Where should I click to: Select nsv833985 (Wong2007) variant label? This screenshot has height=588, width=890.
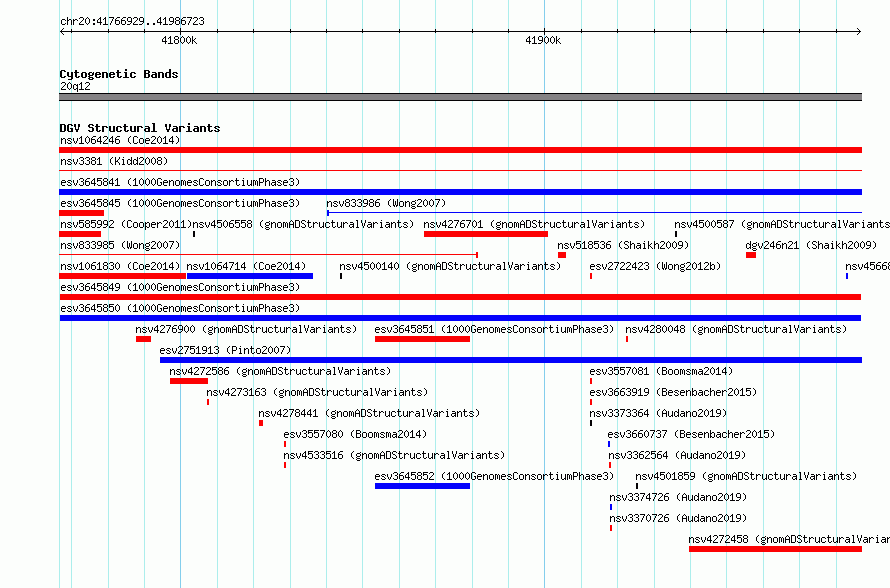pyautogui.click(x=120, y=245)
